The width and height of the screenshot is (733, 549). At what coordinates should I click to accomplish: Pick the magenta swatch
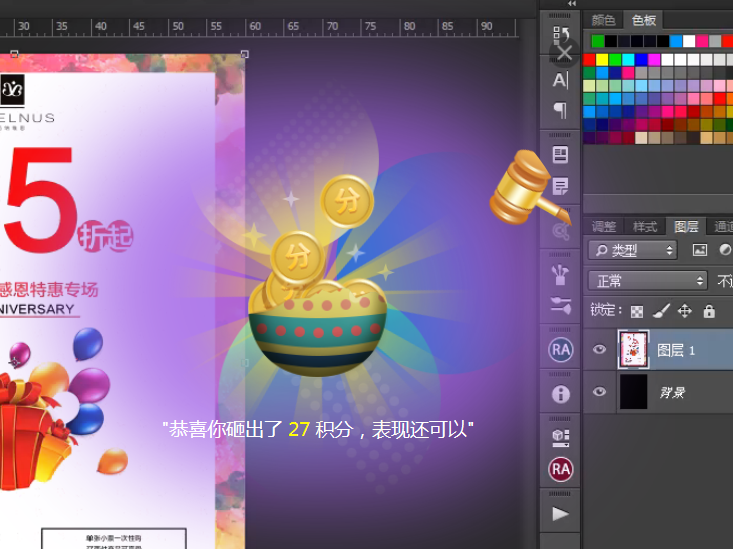pyautogui.click(x=654, y=59)
